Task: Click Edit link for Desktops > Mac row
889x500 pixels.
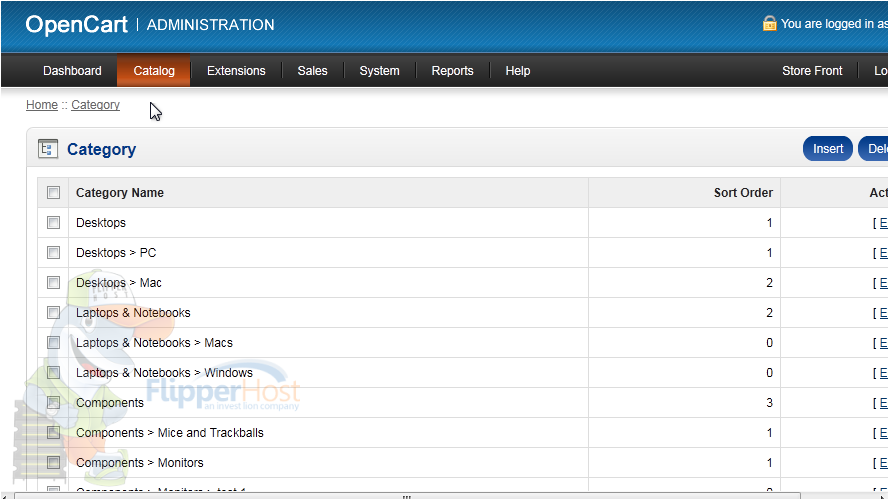Action: click(883, 283)
